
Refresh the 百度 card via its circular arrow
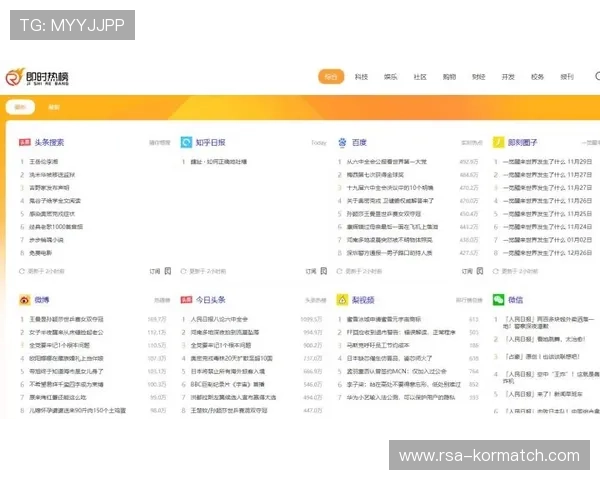(339, 271)
